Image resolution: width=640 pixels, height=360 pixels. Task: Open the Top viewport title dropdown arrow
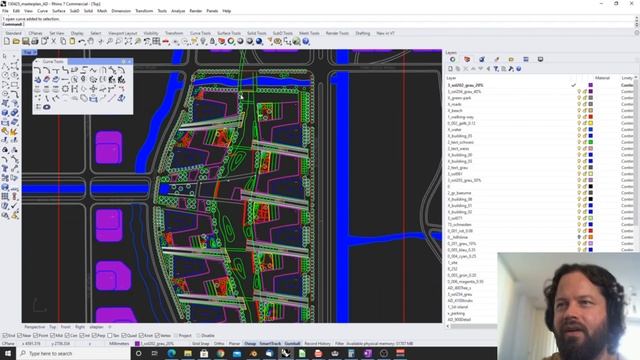pyautogui.click(x=34, y=52)
